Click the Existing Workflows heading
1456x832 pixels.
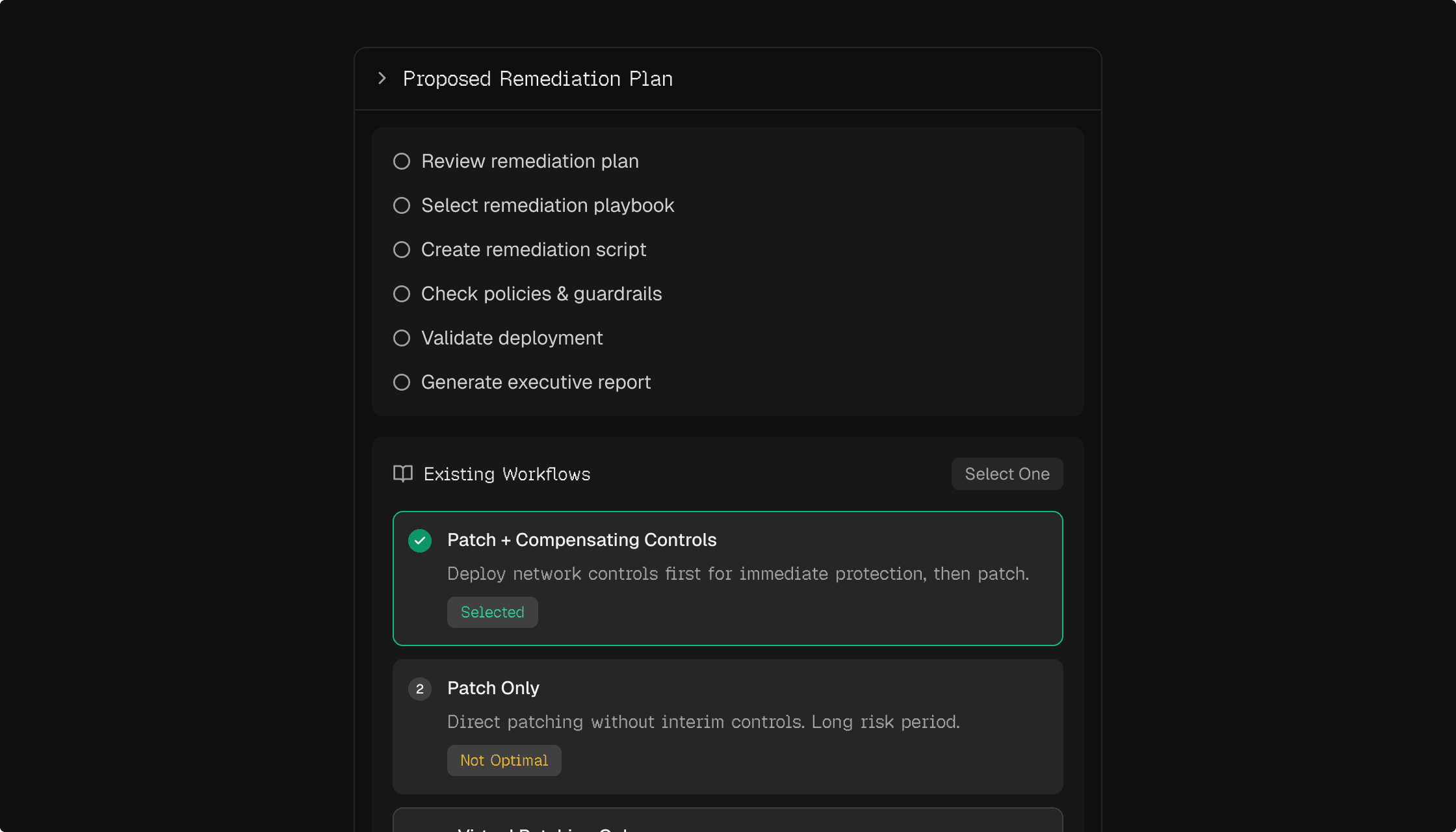pos(507,474)
